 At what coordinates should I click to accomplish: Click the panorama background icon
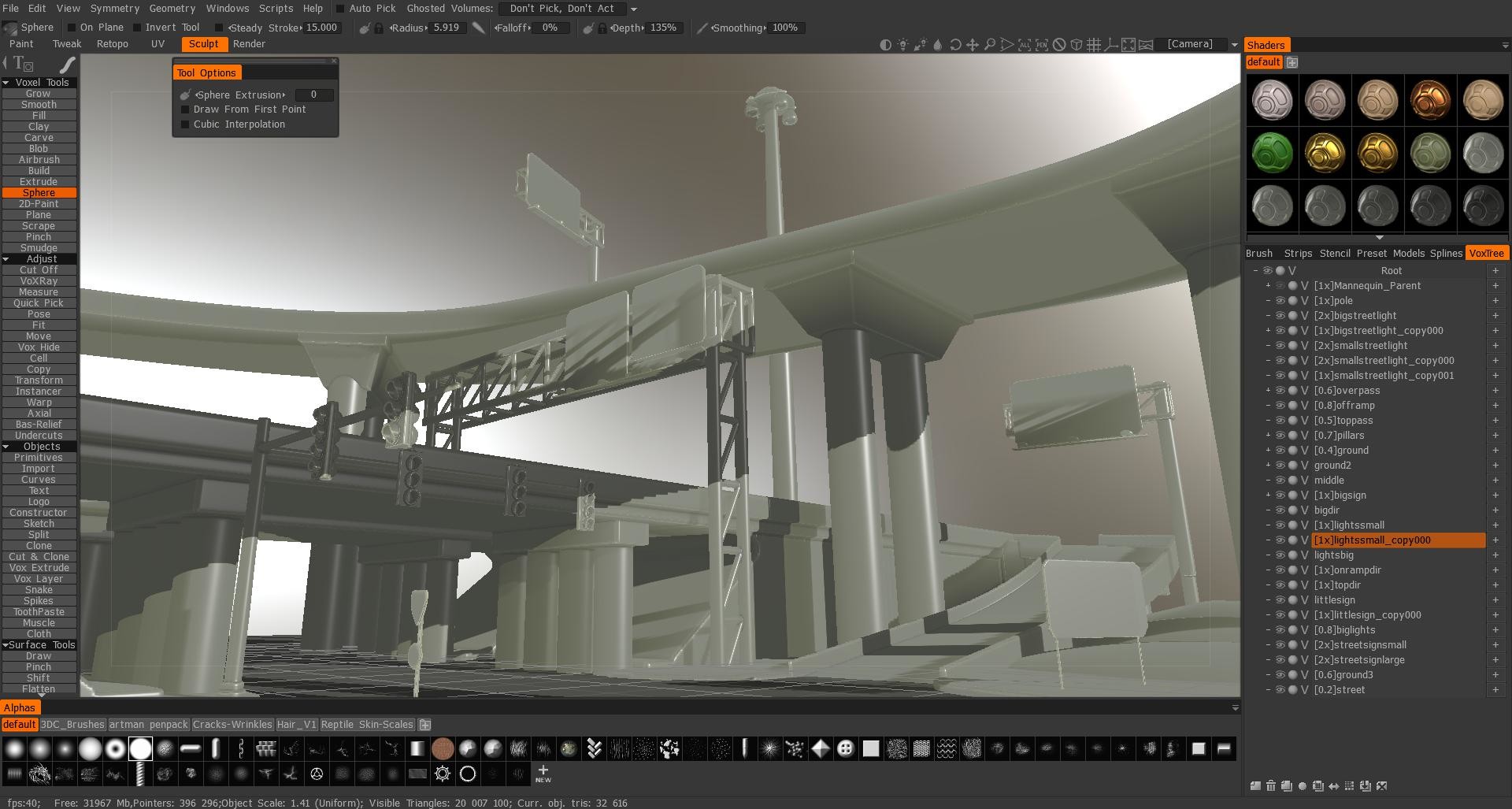(x=1146, y=45)
